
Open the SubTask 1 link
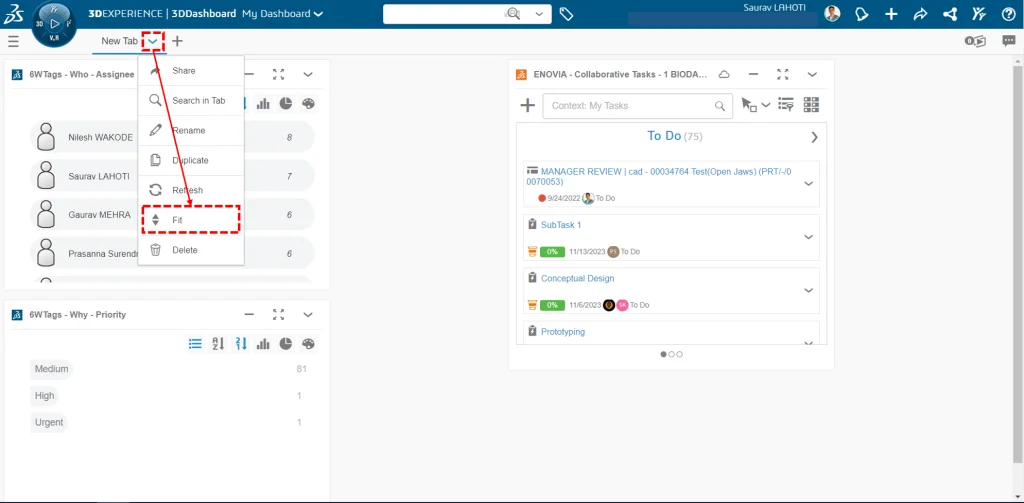[x=560, y=225]
